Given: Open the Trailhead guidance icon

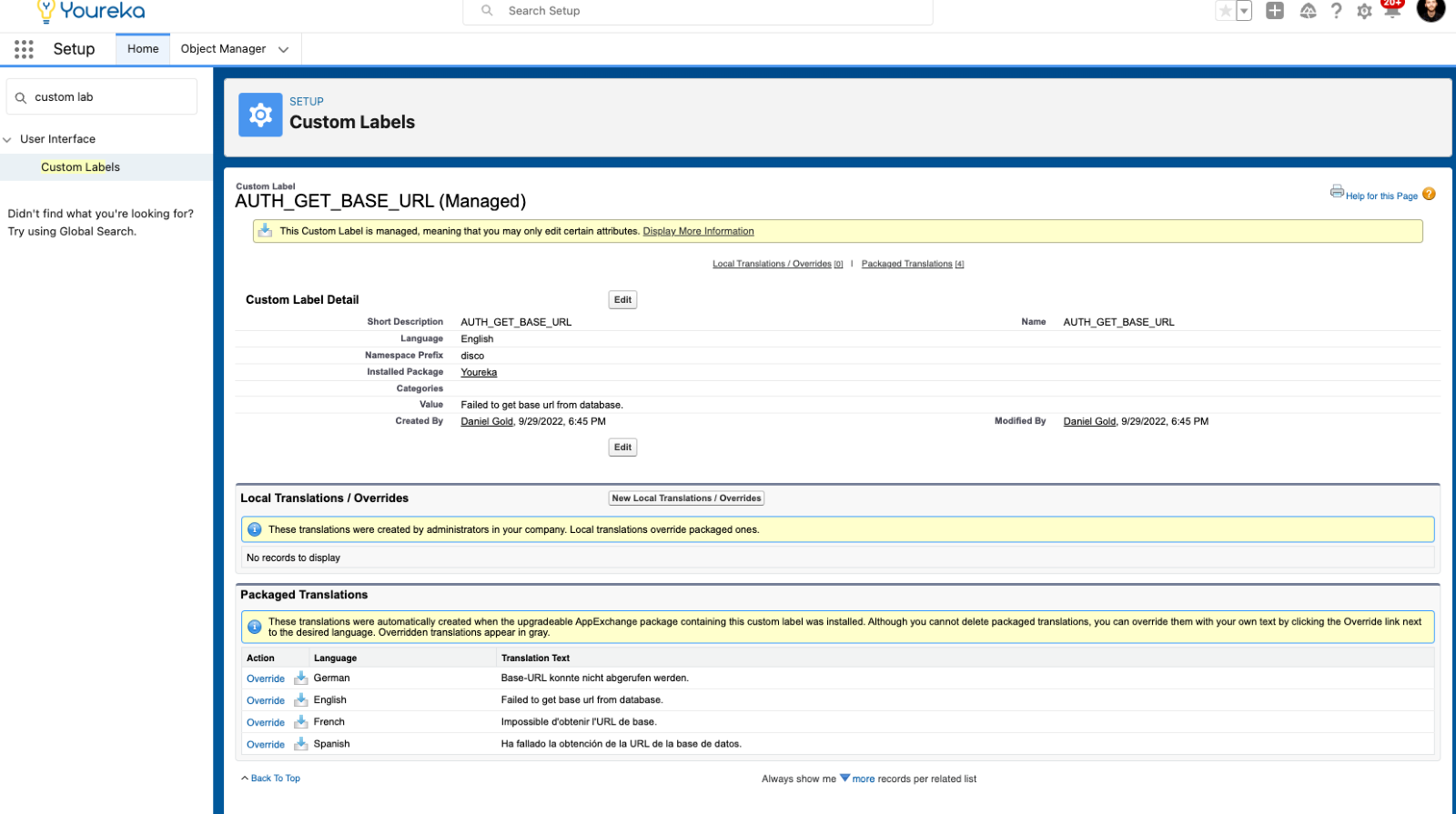Looking at the screenshot, I should coord(1308,11).
